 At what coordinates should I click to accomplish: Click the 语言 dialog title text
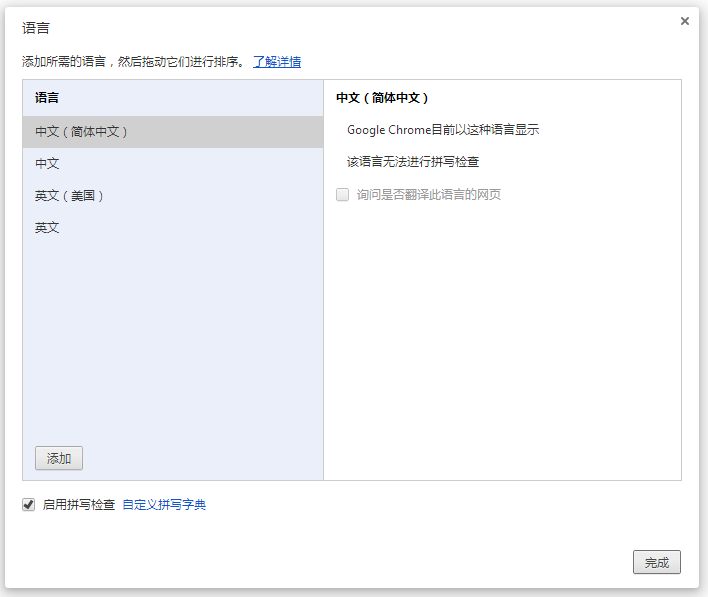click(36, 28)
